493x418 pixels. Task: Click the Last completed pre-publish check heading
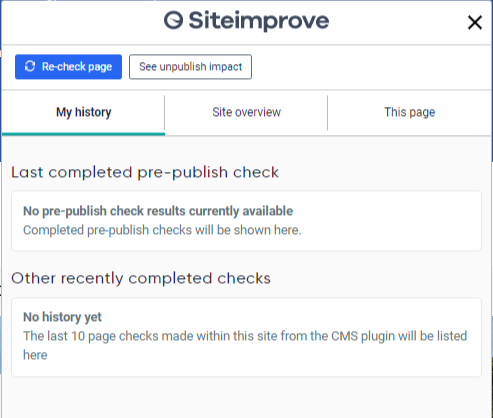[145, 172]
